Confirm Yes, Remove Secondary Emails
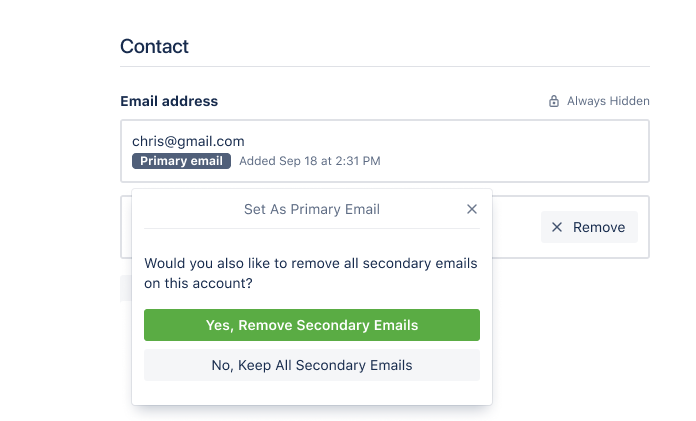 (x=312, y=325)
